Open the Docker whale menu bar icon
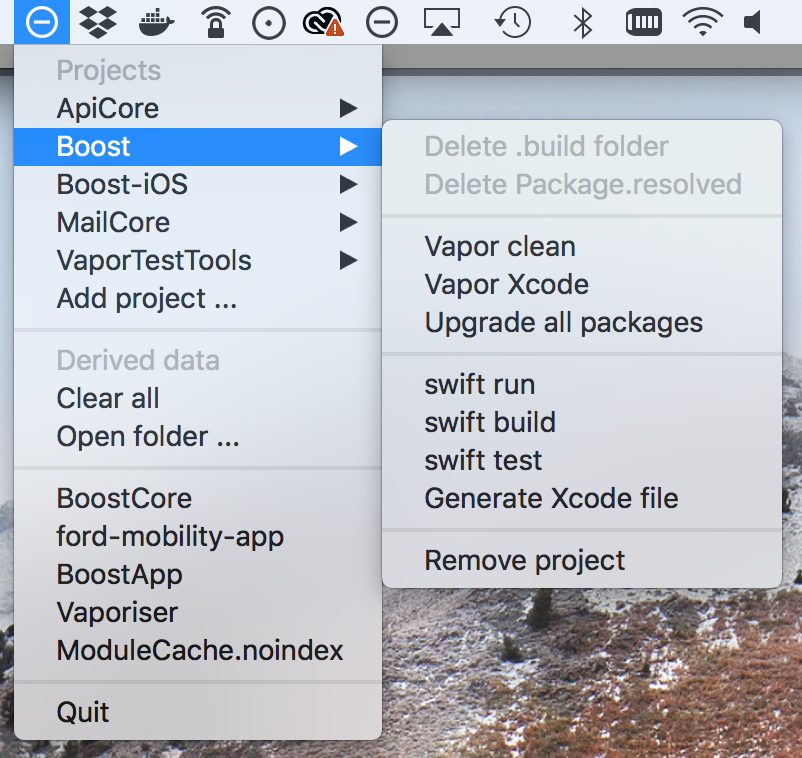This screenshot has height=758, width=802. pyautogui.click(x=156, y=22)
